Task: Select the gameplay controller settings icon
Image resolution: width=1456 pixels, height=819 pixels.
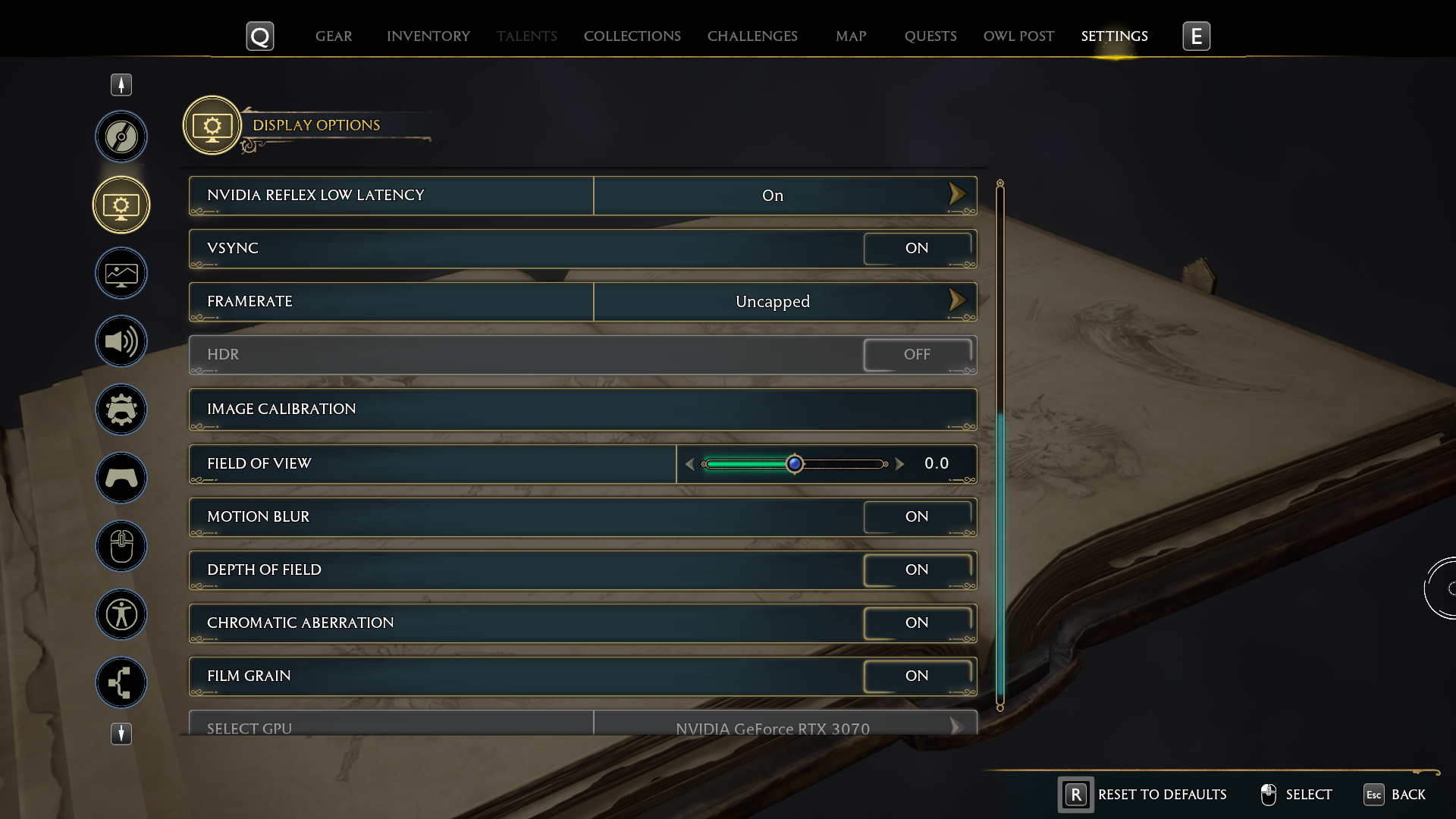Action: click(121, 477)
